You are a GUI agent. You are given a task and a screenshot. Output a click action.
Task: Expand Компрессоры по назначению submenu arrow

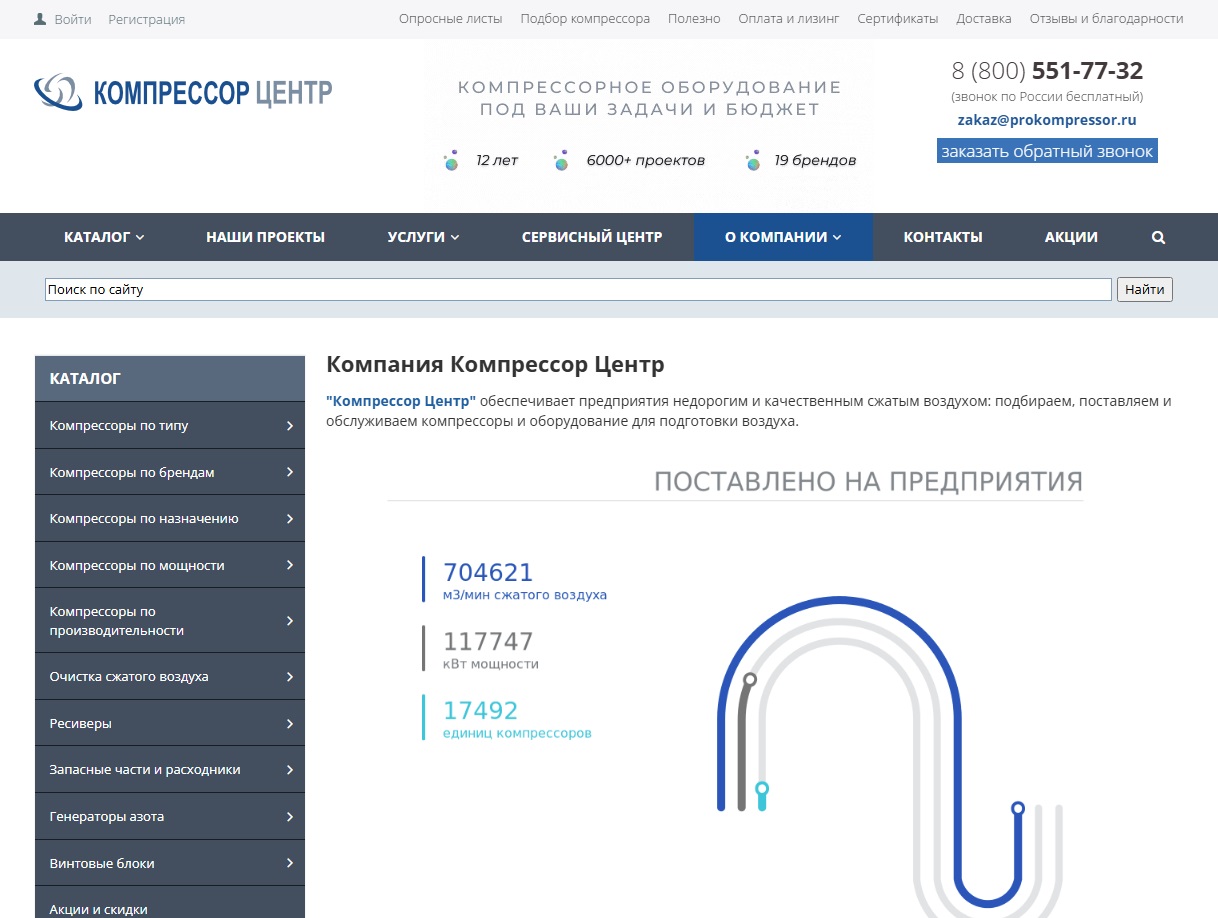(x=290, y=519)
